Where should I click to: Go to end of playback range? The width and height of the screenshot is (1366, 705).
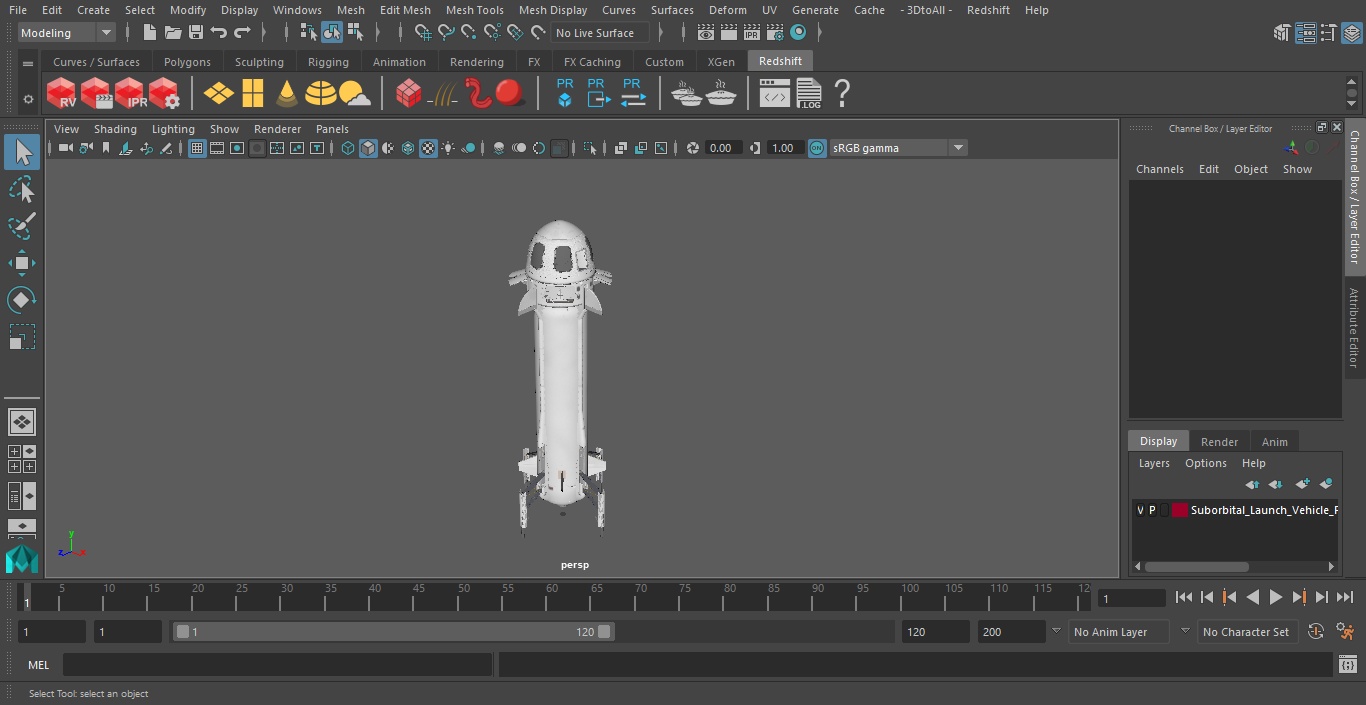1345,597
